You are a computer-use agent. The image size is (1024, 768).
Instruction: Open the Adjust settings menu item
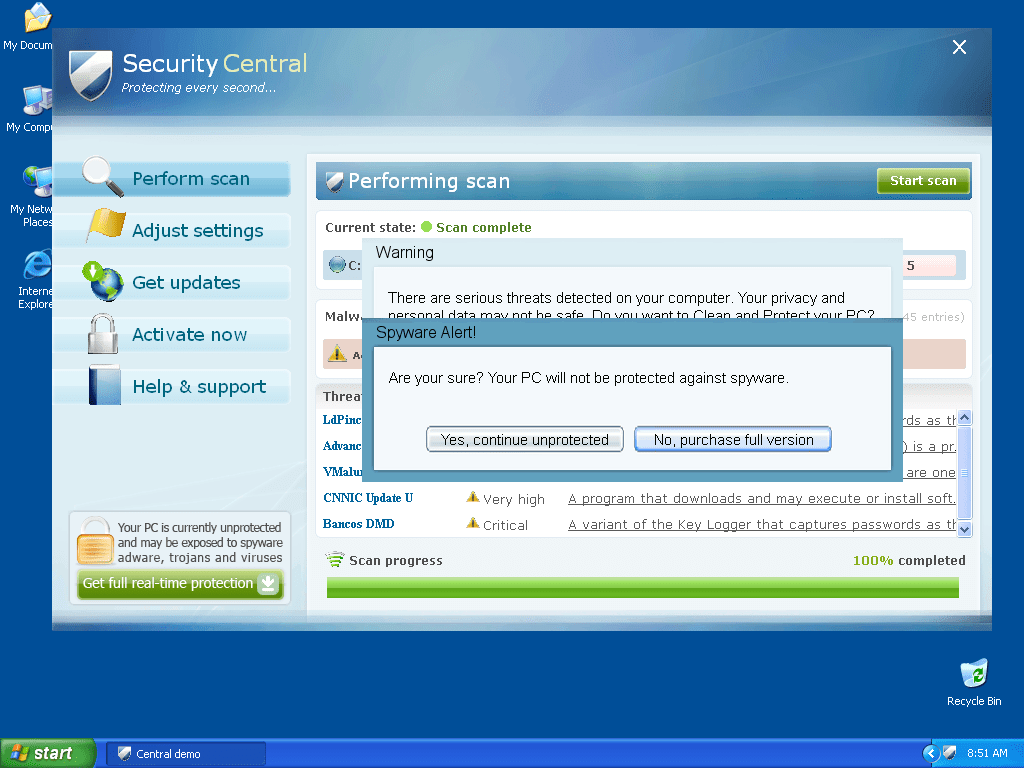click(197, 231)
